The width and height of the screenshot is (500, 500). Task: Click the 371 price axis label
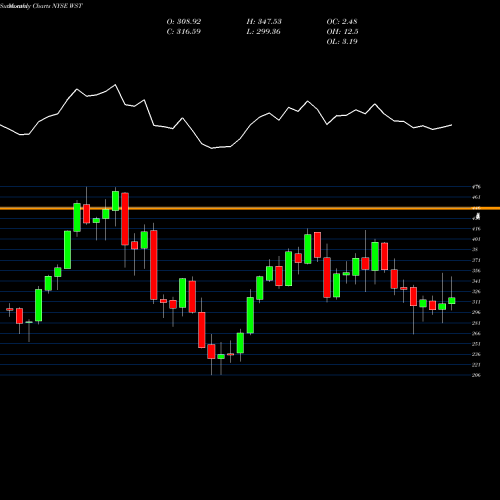[477, 260]
